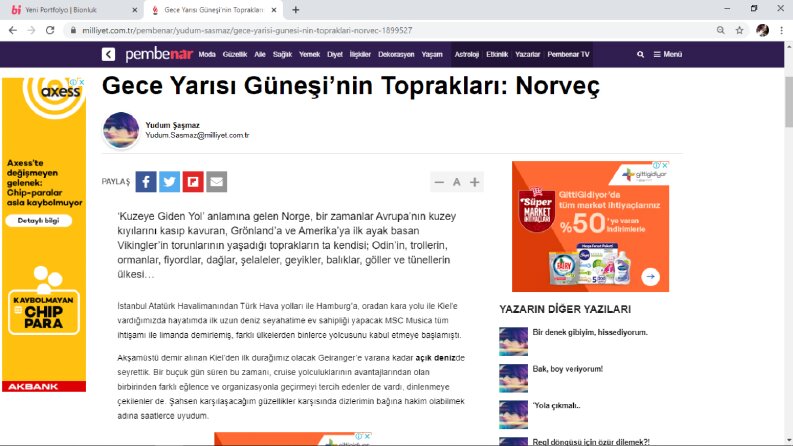
Task: Open the Güzellik section
Action: click(x=235, y=54)
